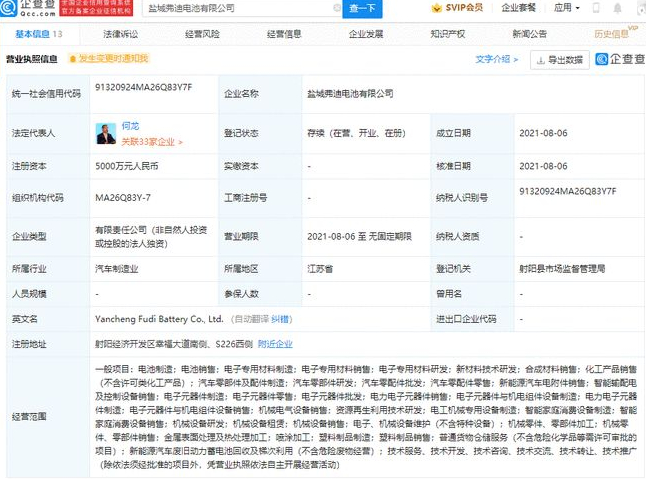Select the credit code 91320924MA26Q83Y7F in first row
The height and width of the screenshot is (479, 646).
[143, 87]
